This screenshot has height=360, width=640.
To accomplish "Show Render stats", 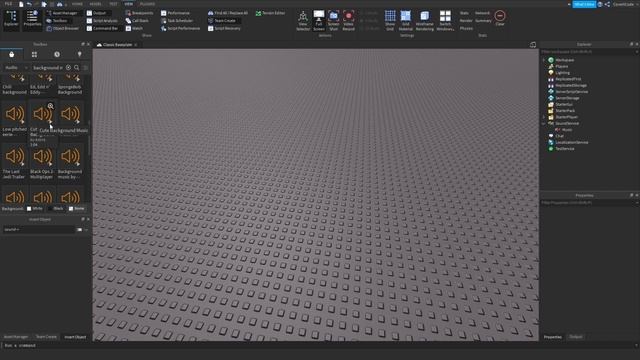I will [466, 20].
